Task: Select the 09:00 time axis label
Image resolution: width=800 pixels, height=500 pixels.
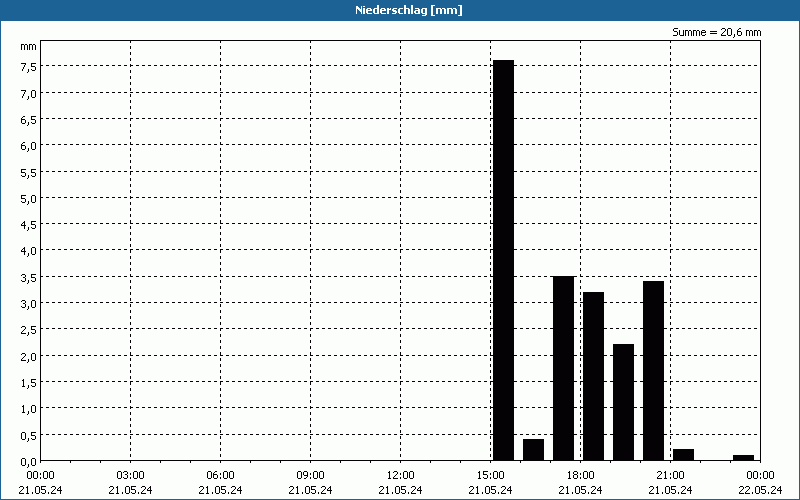Action: tap(310, 476)
